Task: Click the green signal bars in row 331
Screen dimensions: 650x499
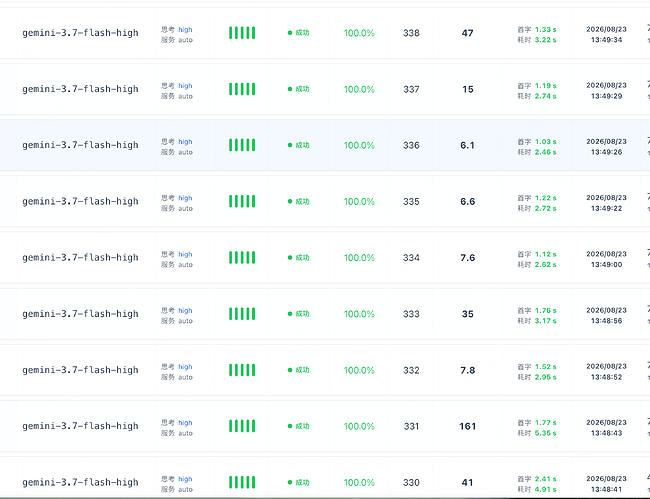Action: 242,426
